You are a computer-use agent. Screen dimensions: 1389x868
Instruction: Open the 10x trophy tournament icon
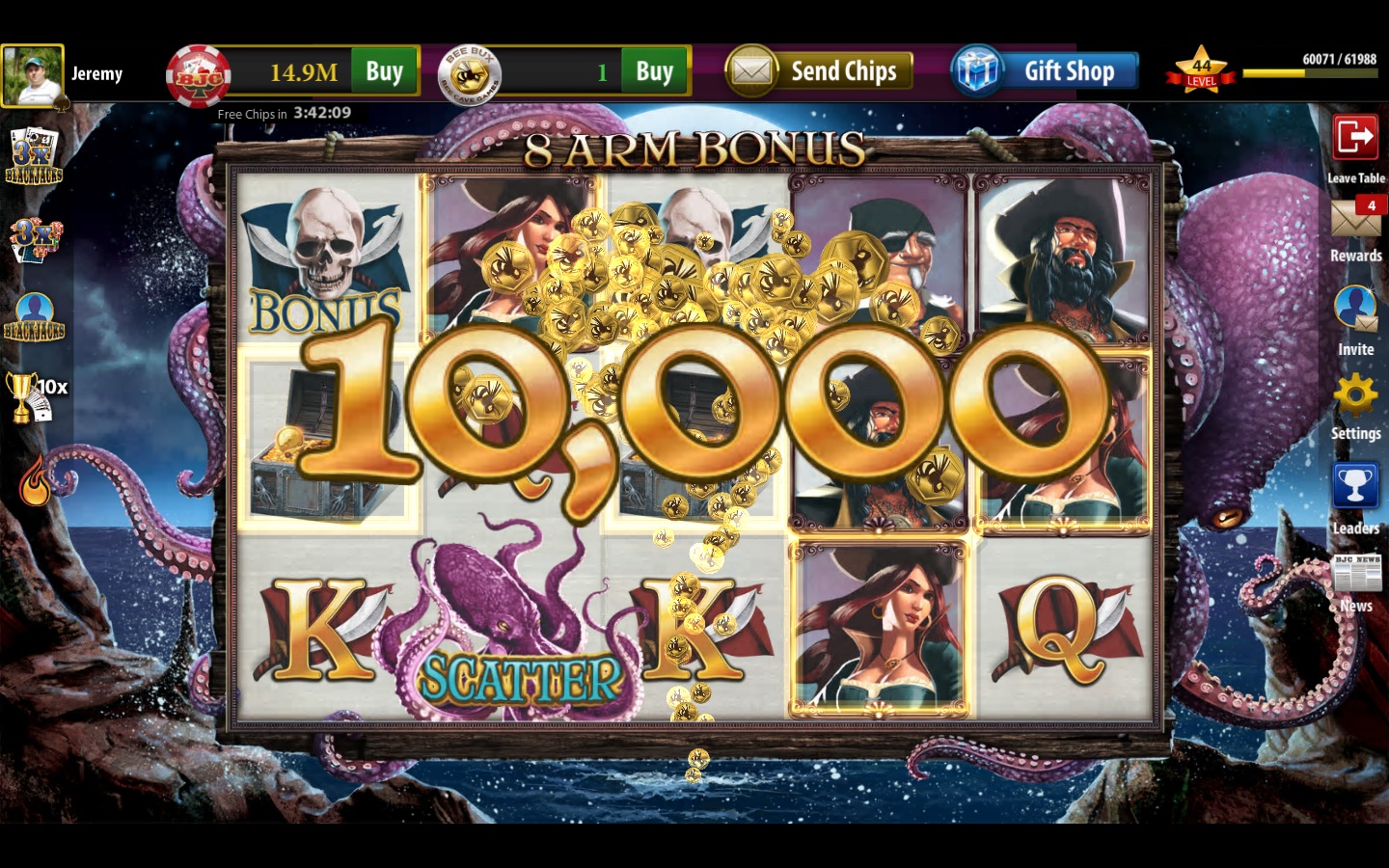tap(36, 396)
